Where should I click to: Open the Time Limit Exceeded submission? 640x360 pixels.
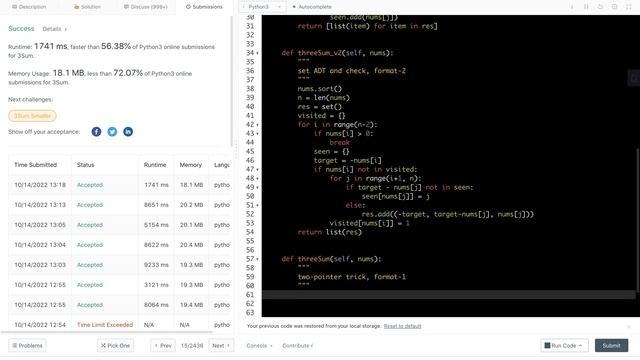pyautogui.click(x=105, y=325)
